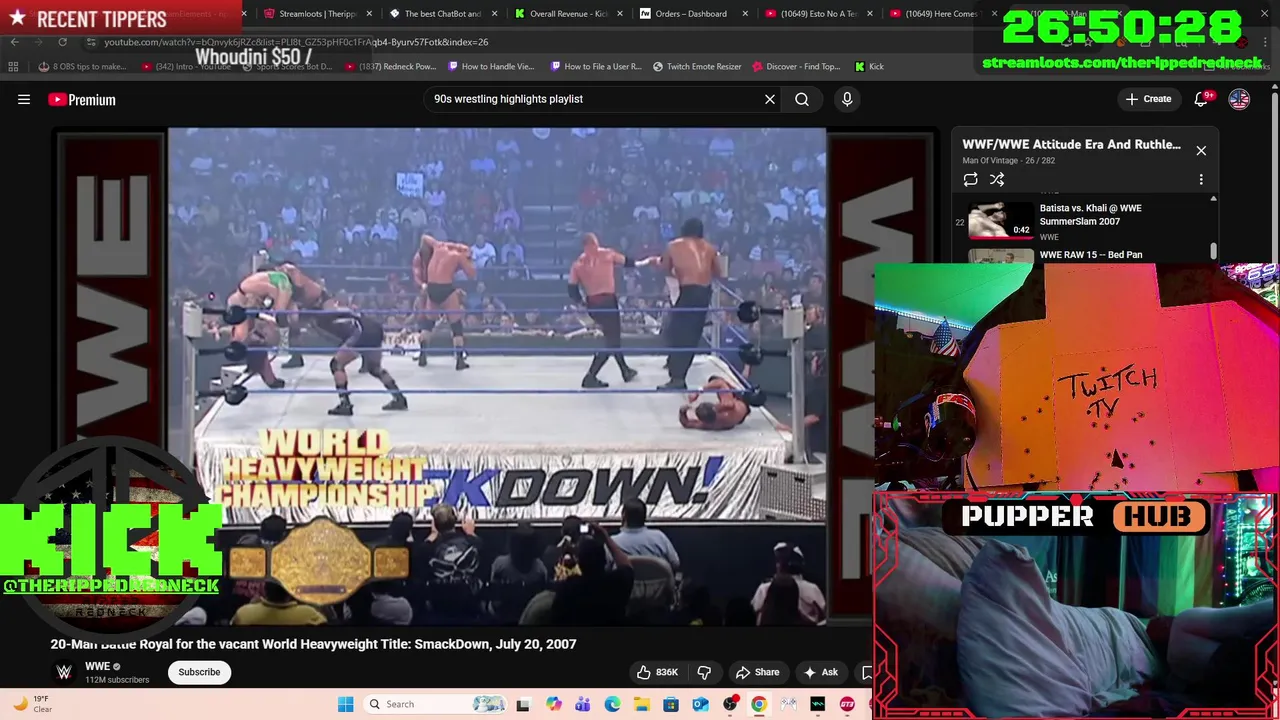Switch to Overall Revenue Kick tab
Image resolution: width=1280 pixels, height=720 pixels.
pyautogui.click(x=568, y=14)
